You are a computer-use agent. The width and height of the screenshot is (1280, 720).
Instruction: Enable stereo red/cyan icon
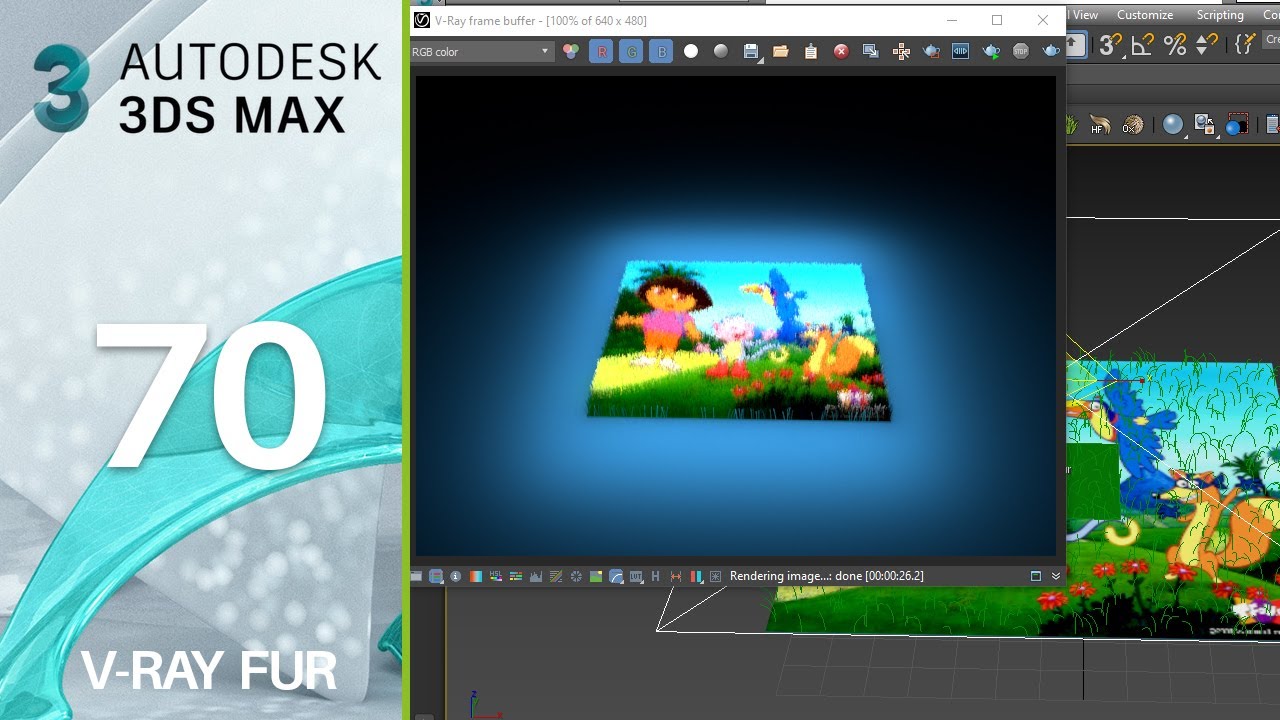coord(696,576)
